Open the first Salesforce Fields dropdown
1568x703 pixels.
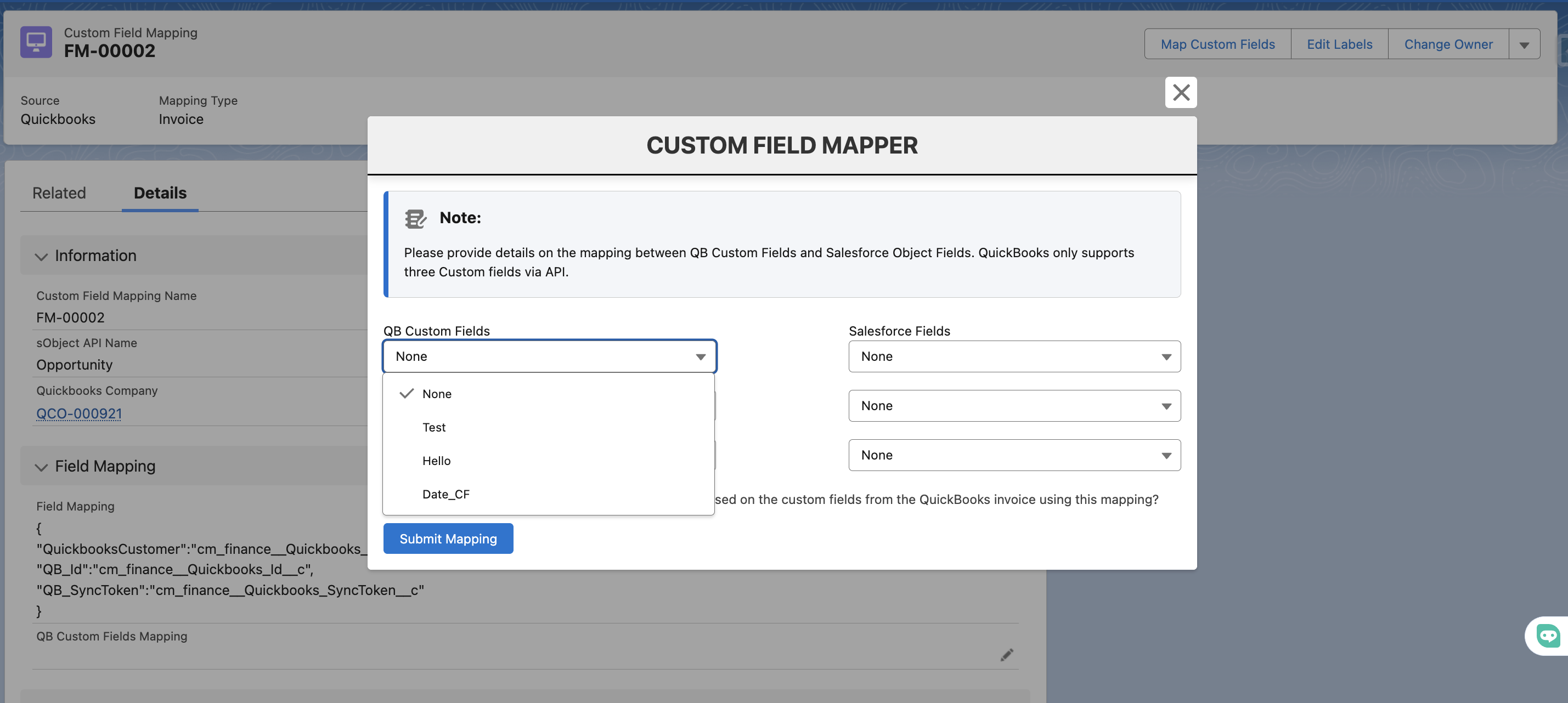pyautogui.click(x=1014, y=356)
